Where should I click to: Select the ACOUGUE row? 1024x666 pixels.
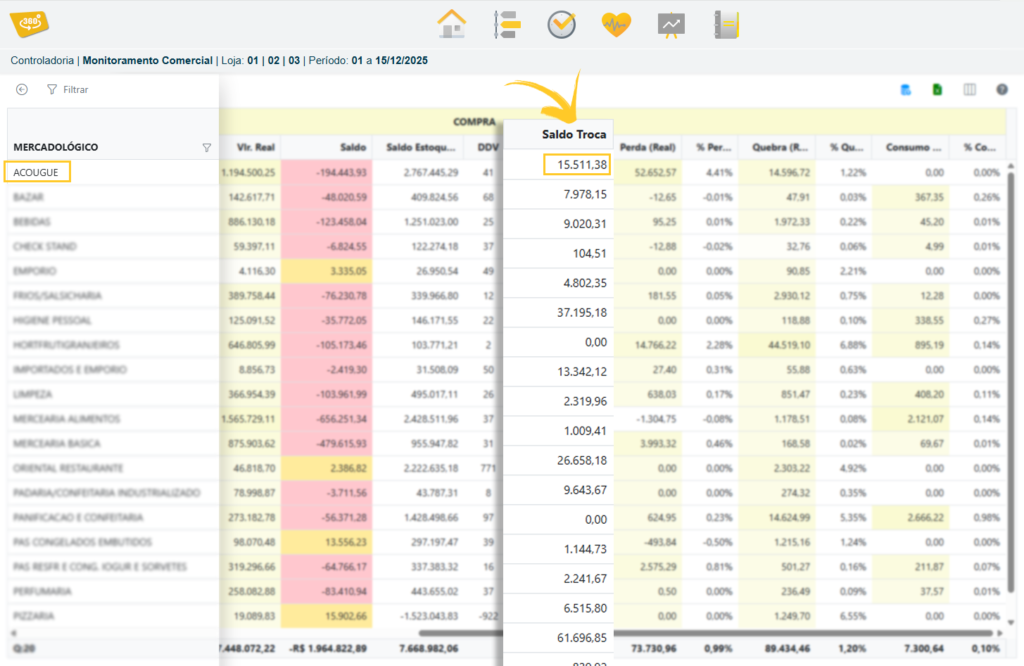tap(37, 172)
